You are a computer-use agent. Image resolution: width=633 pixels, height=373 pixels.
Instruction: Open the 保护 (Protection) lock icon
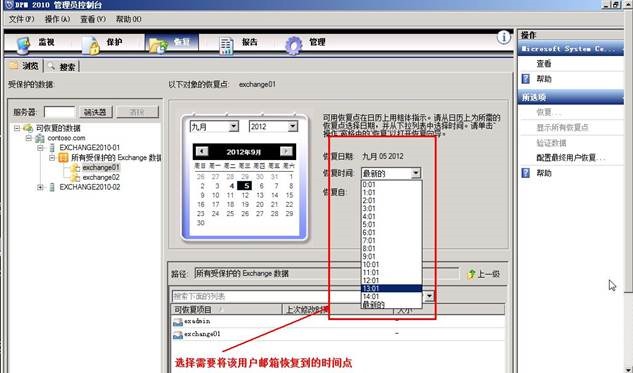[90, 45]
